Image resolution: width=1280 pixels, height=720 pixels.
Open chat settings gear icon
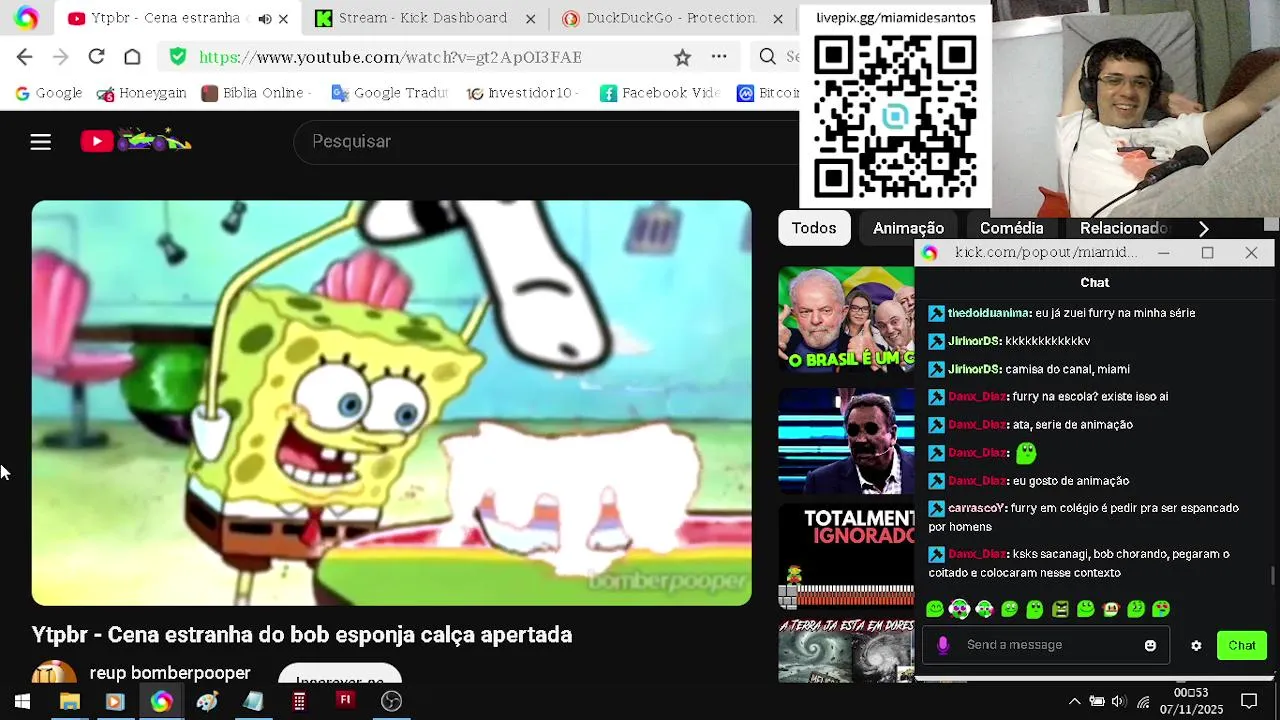point(1196,646)
